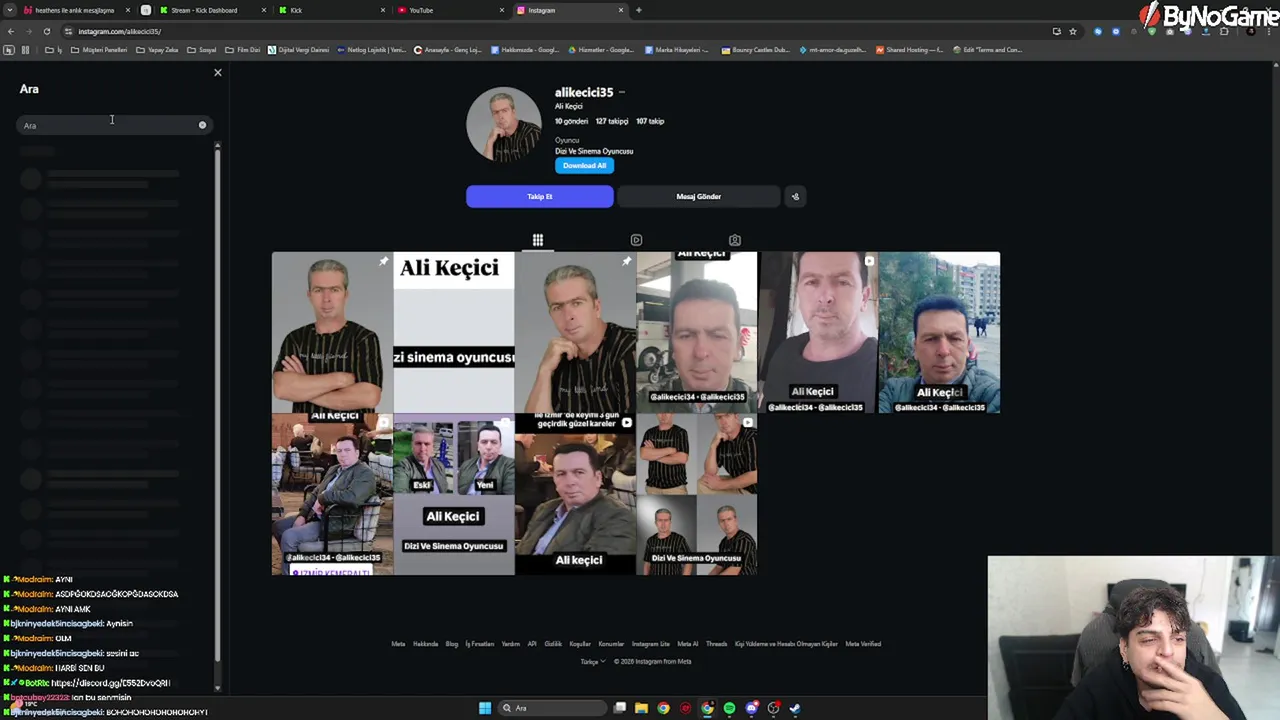1280x720 pixels.
Task: Reload the Instagram page
Action: click(46, 31)
